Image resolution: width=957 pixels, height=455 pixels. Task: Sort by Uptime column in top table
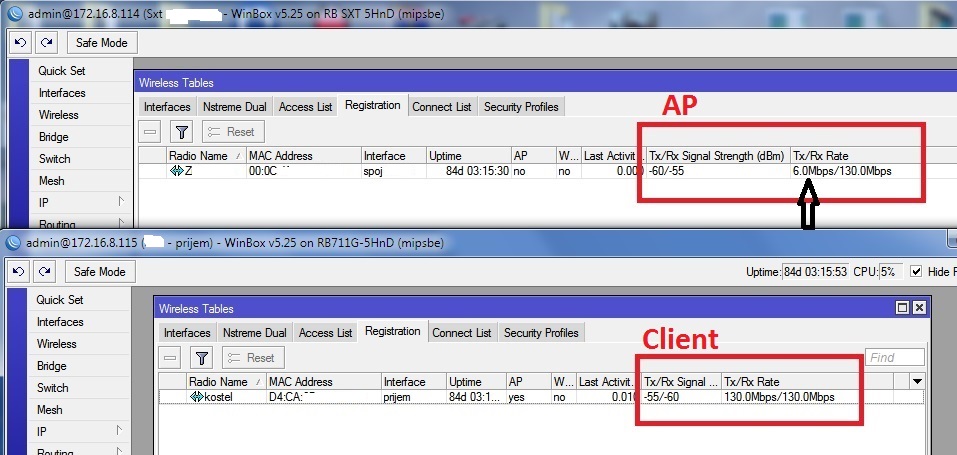click(468, 156)
